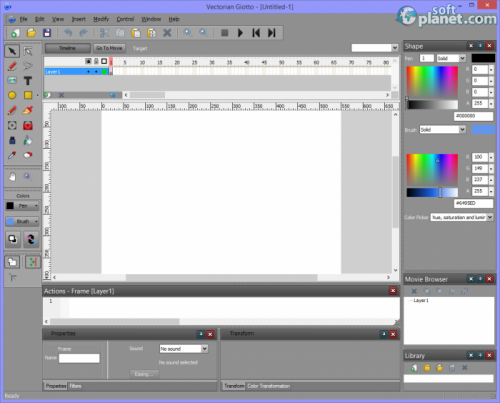This screenshot has width=500, height=403.
Task: Select the hand pan tool
Action: 12,177
